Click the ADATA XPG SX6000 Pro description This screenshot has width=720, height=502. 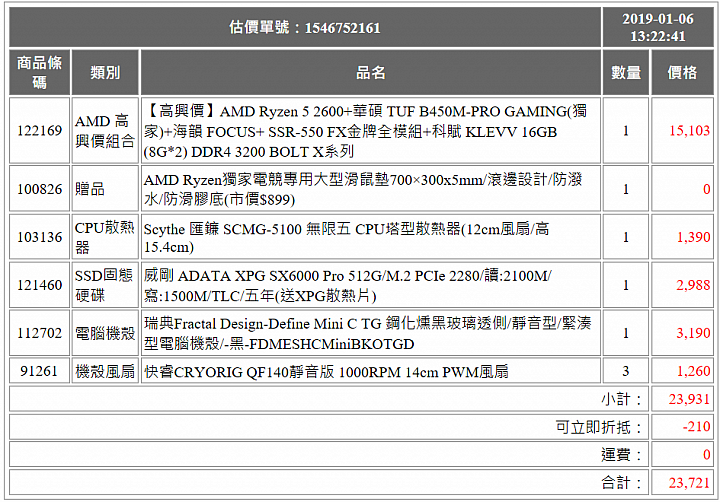[371, 285]
